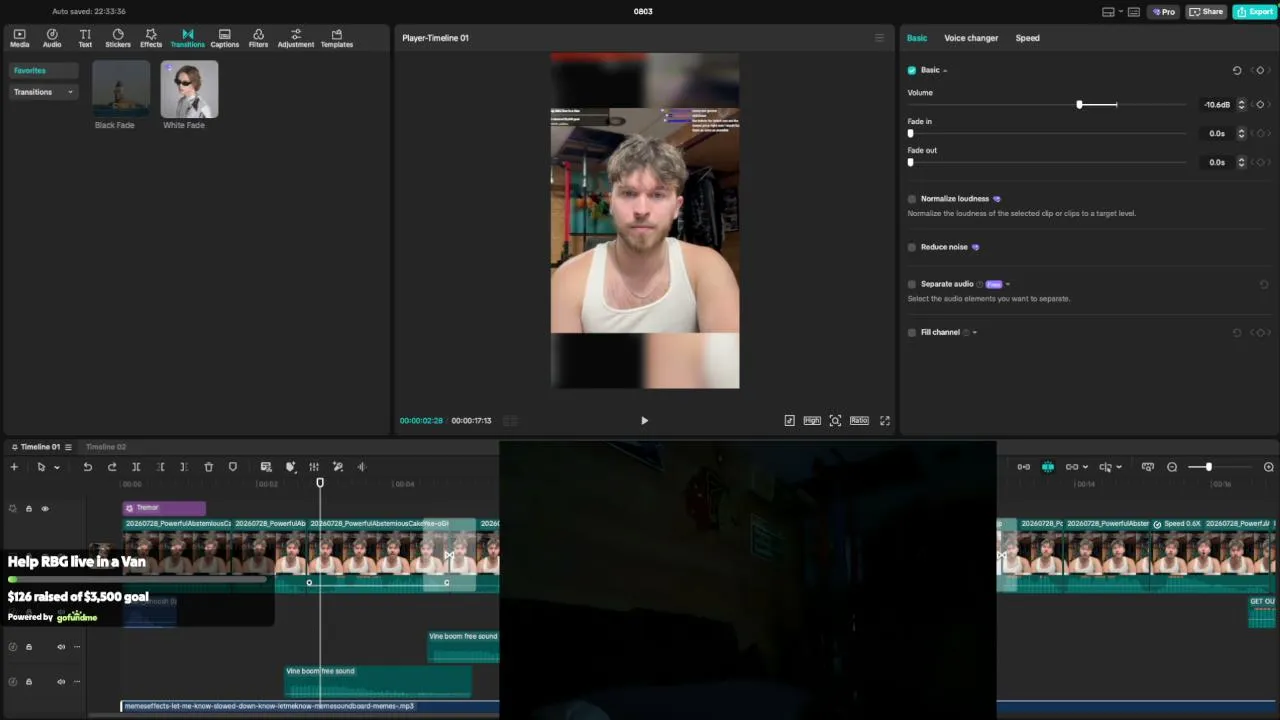The height and width of the screenshot is (720, 1280).
Task: Open the preview zoom tool
Action: (x=835, y=421)
